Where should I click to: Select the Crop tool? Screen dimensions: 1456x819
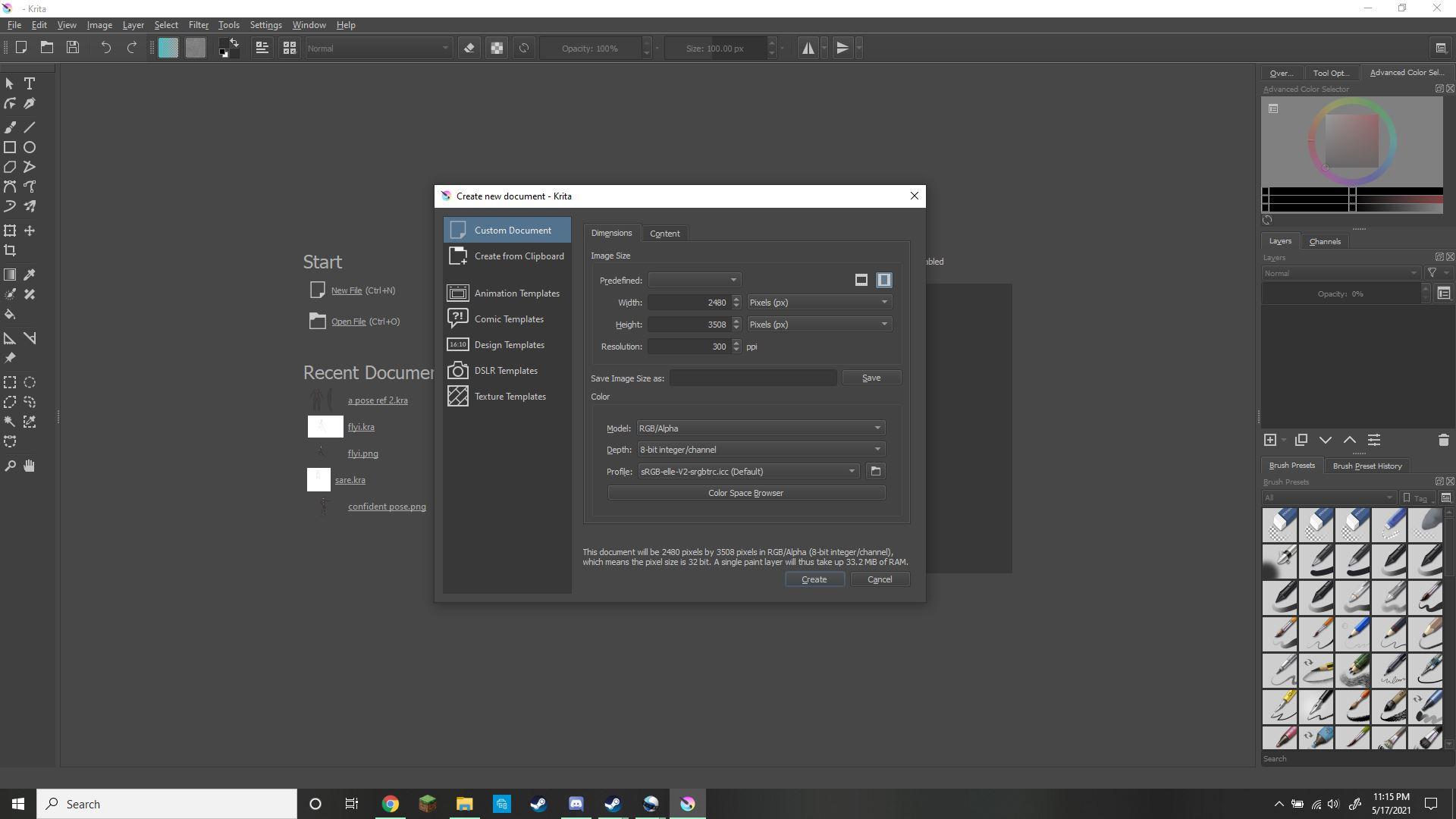point(11,250)
